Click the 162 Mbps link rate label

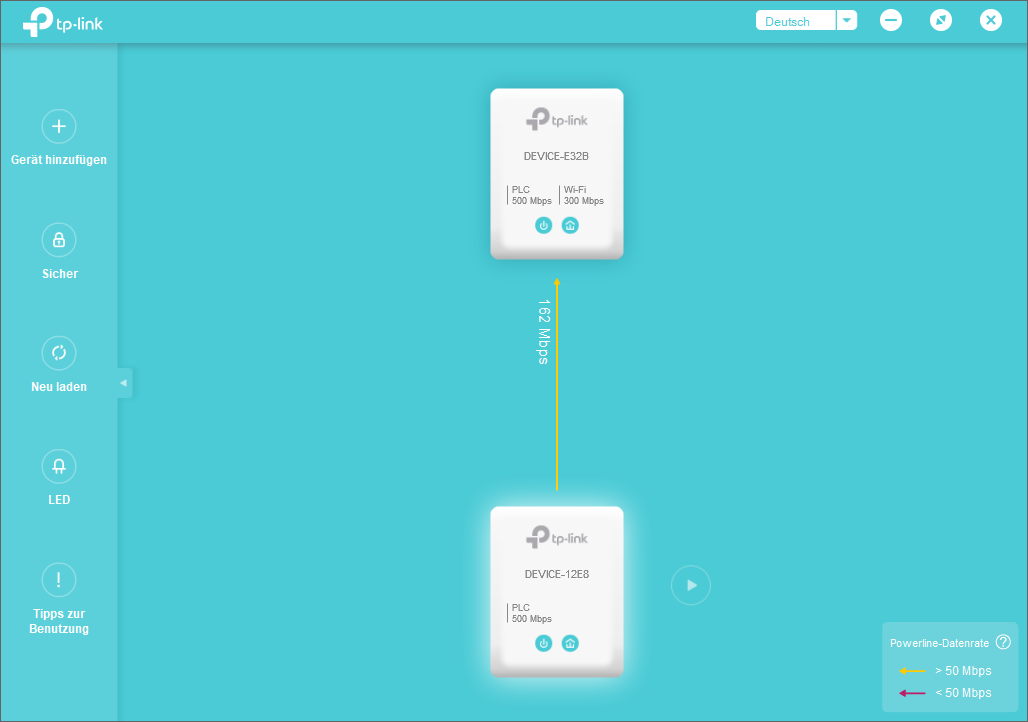[544, 332]
